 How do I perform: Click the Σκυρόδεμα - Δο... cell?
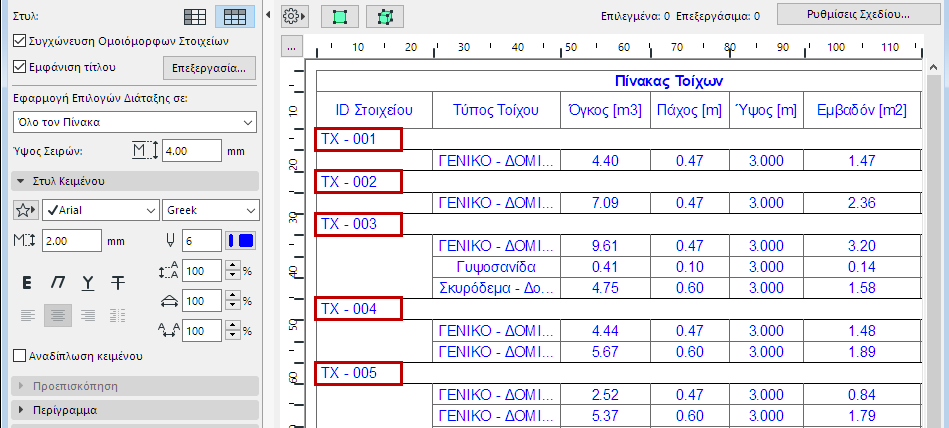(496, 288)
